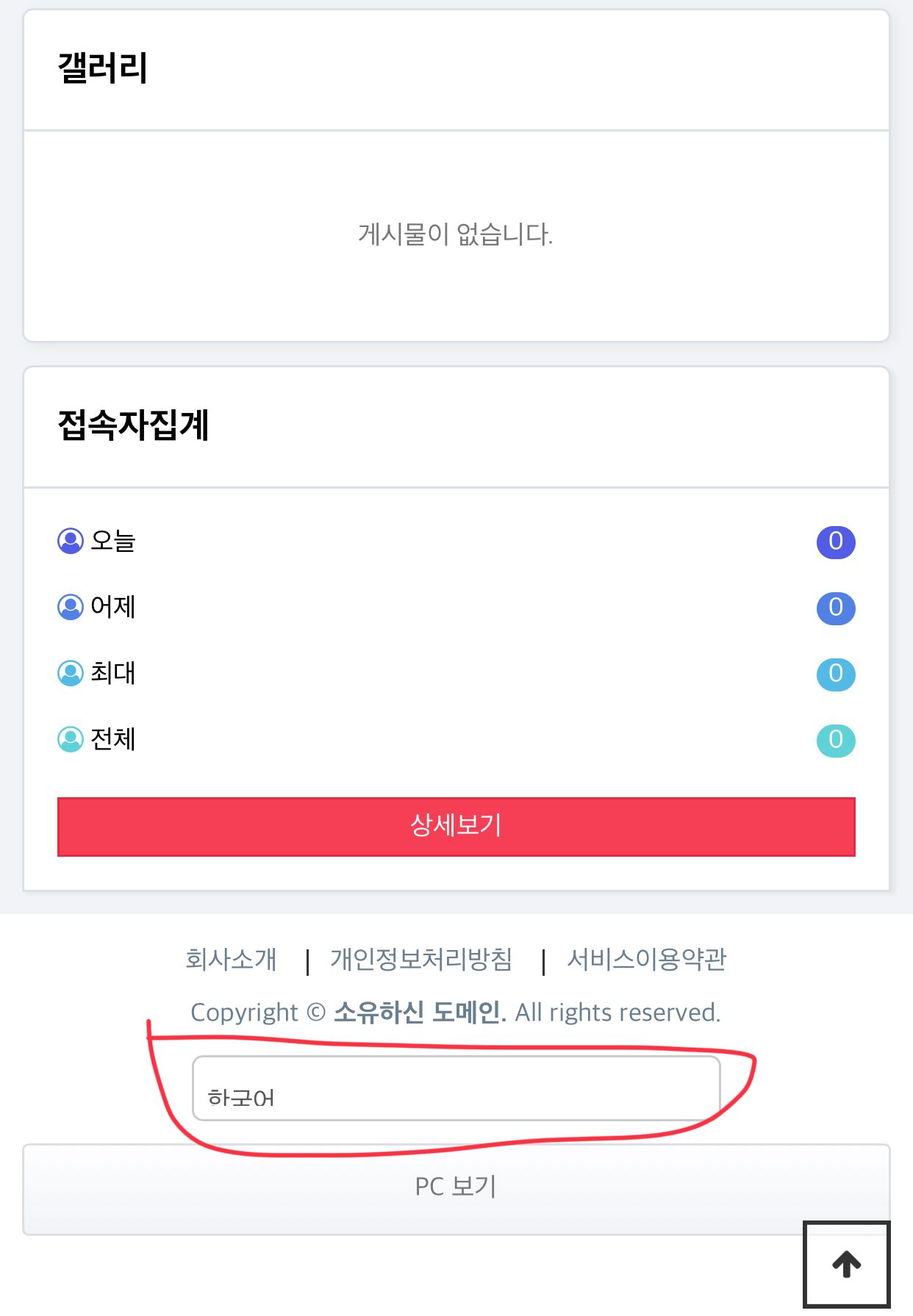Click the 소유하신 도메인 copyright link
Image resolution: width=913 pixels, height=1316 pixels.
420,1013
